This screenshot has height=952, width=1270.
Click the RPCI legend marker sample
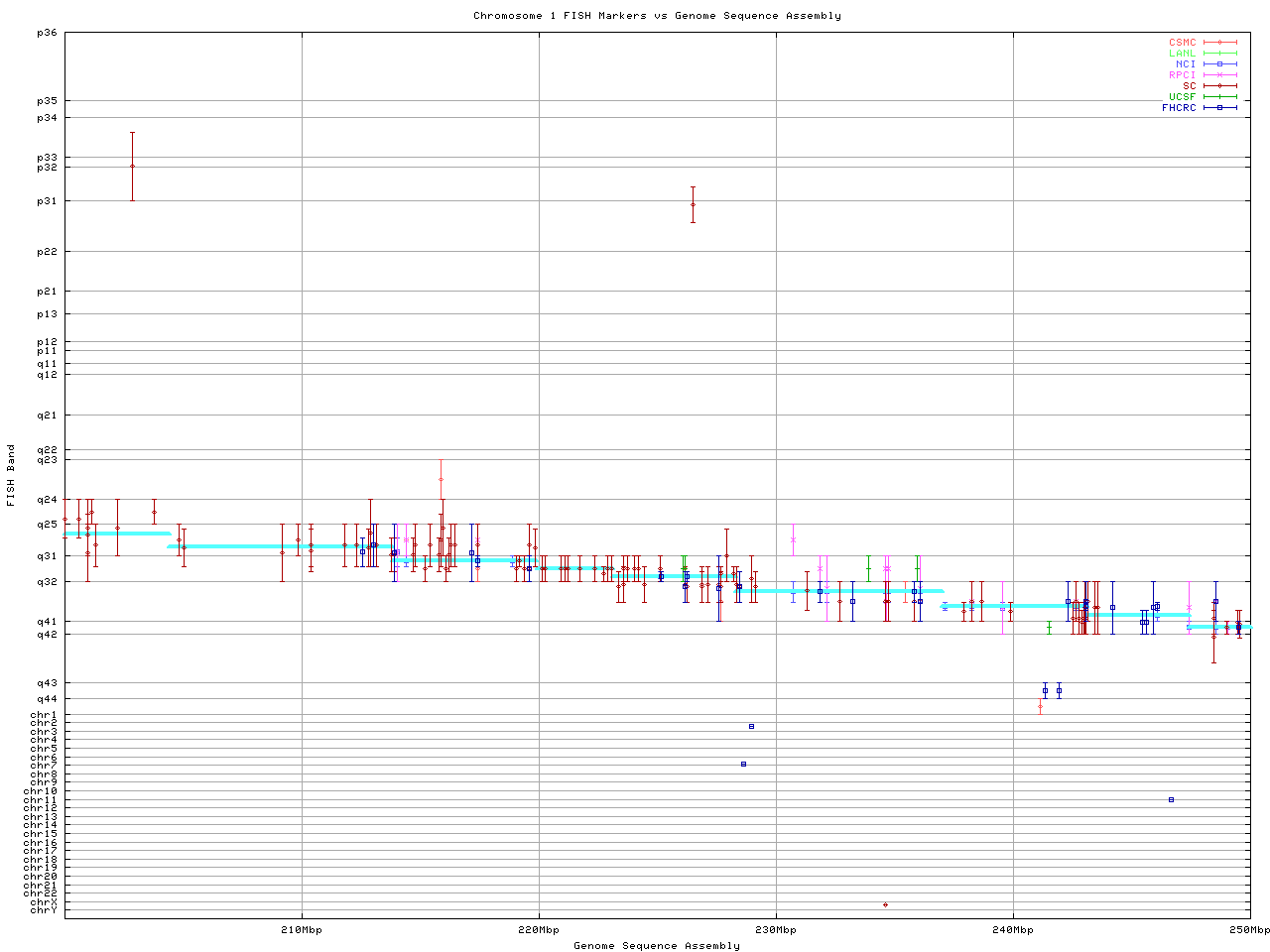[1219, 75]
